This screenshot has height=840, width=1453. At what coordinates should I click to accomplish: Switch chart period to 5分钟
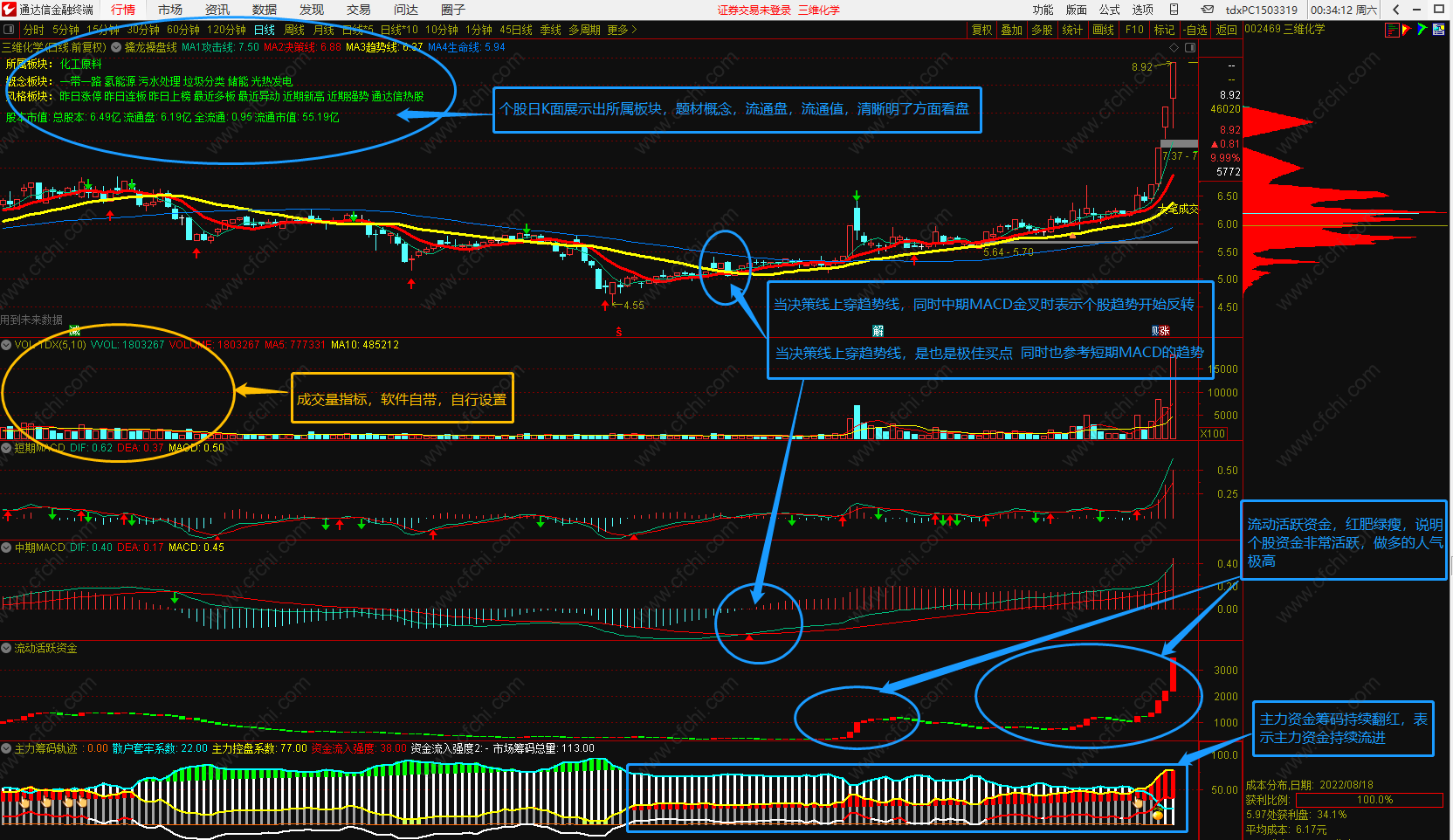[x=65, y=30]
